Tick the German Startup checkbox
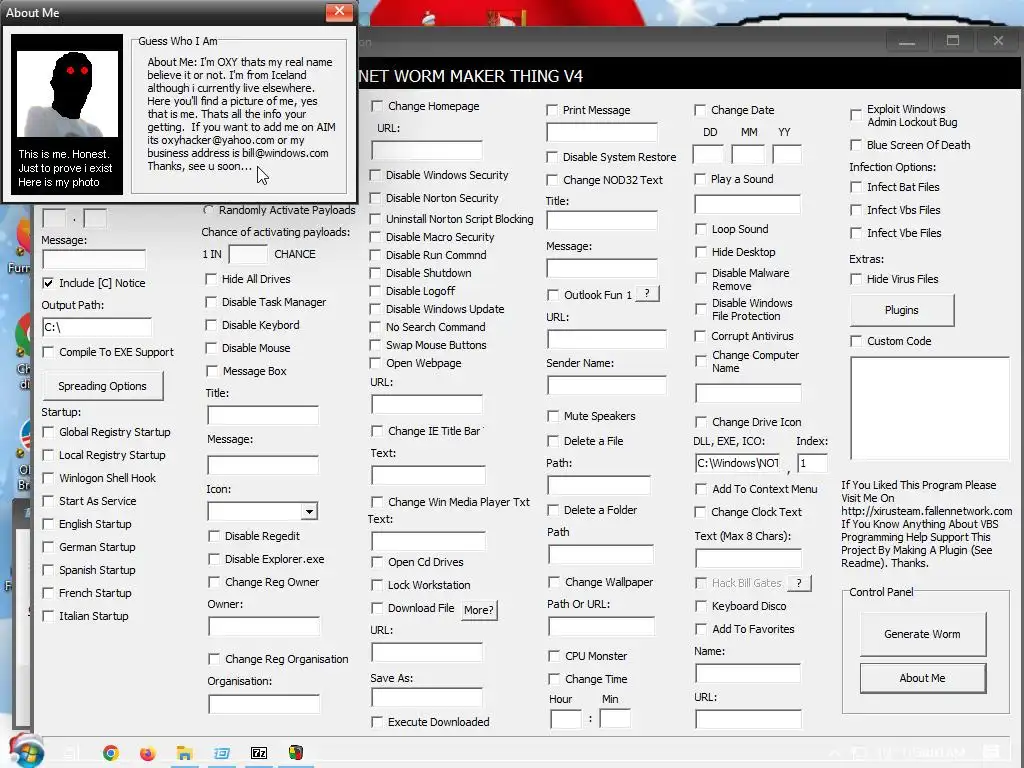Screen dimensions: 1024x768 point(48,547)
